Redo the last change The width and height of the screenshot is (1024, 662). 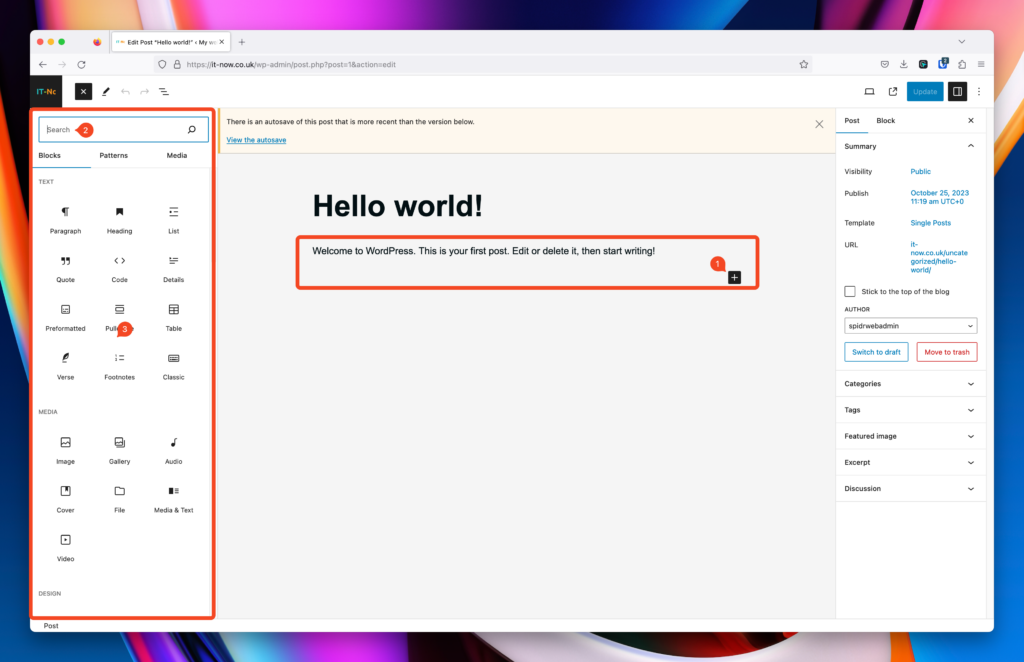coord(144,91)
